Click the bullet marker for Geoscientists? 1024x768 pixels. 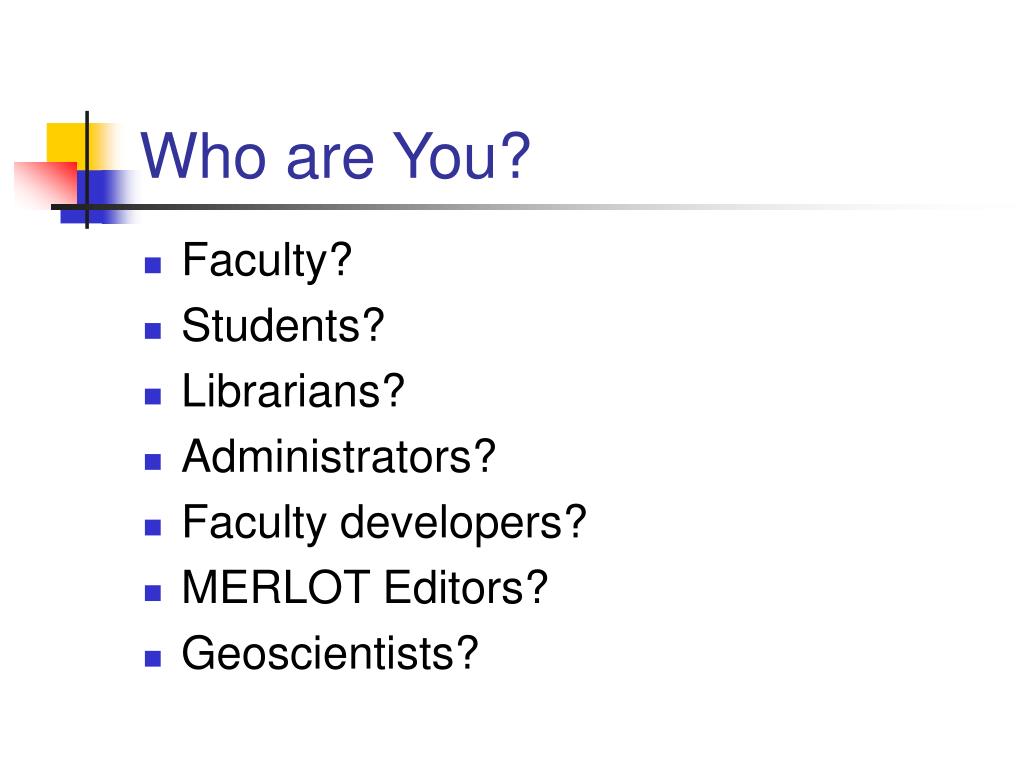pos(153,658)
